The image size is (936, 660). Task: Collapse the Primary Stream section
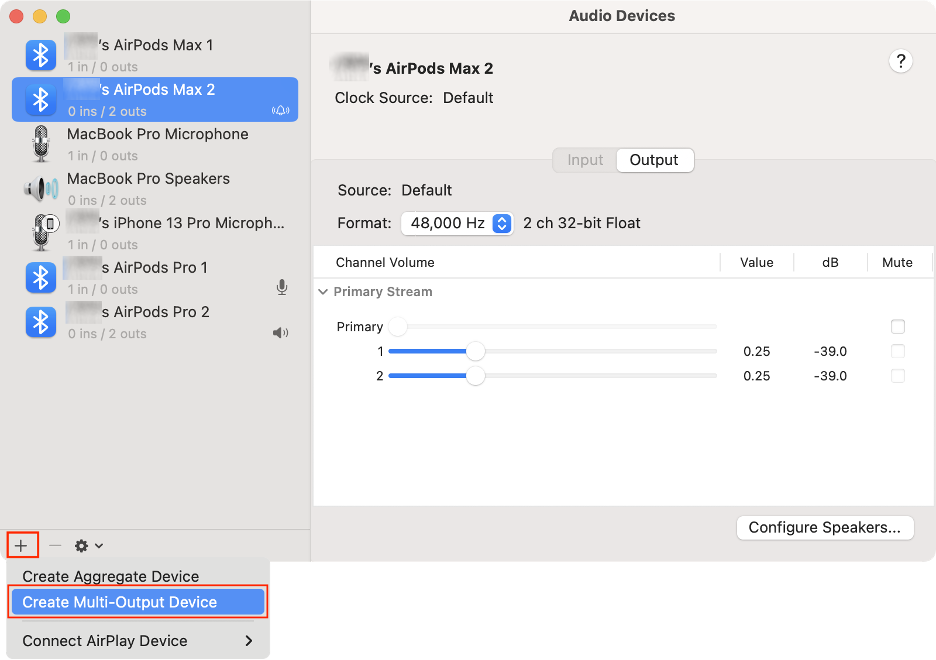point(323,292)
